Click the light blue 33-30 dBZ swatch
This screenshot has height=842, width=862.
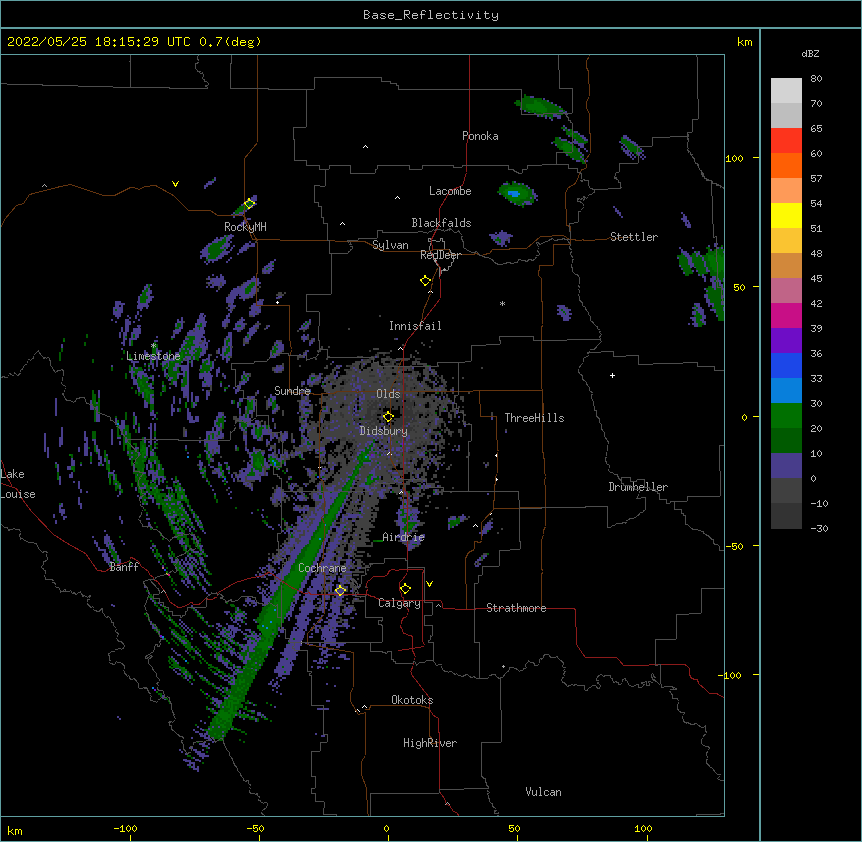pos(786,390)
